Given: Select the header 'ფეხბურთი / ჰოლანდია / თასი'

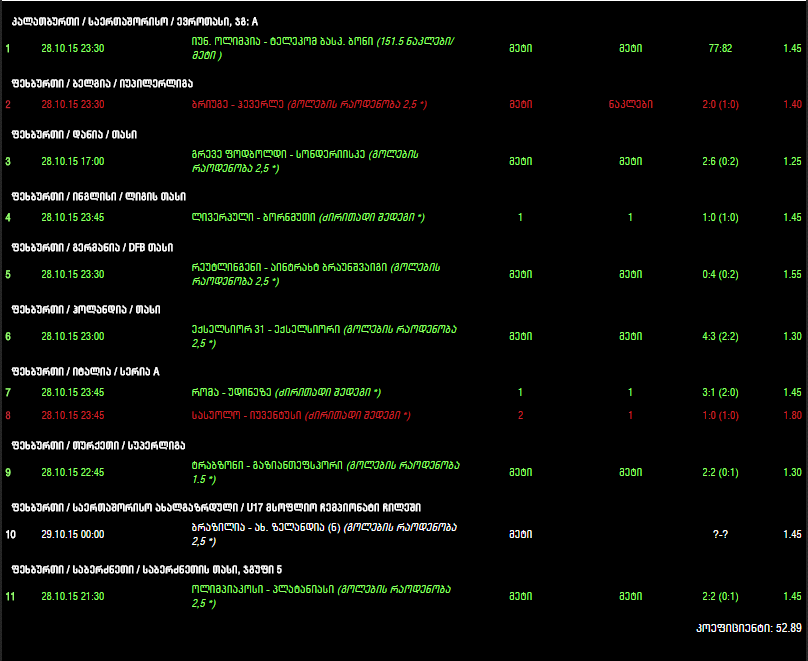Looking at the screenshot, I should (x=86, y=310).
